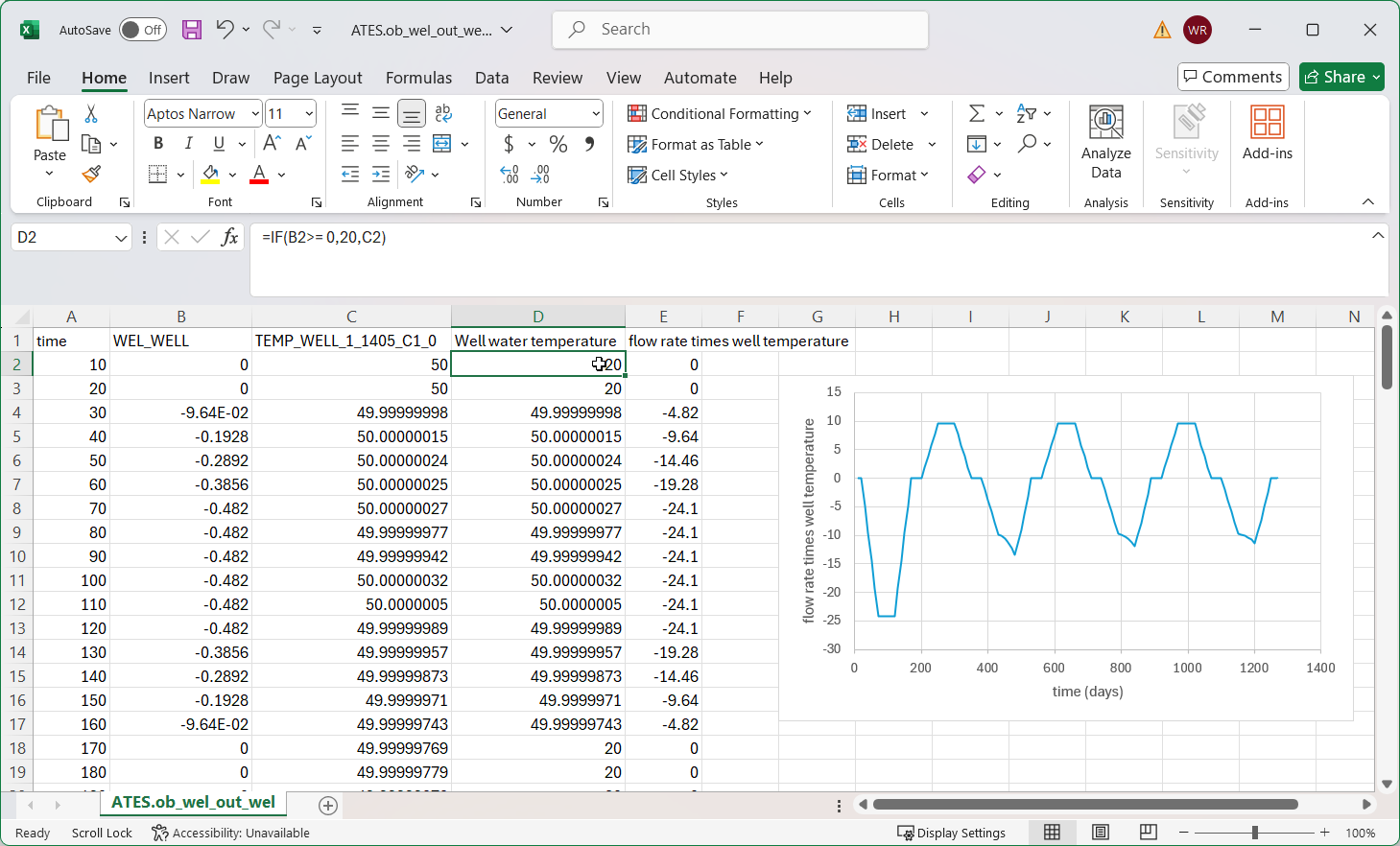Click the Insert cells button
Viewport: 1400px width, 846px height.
tap(876, 114)
